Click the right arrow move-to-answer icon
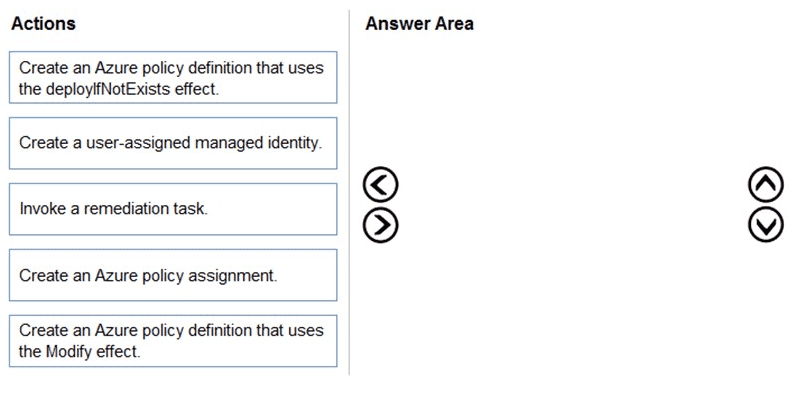Image resolution: width=793 pixels, height=397 pixels. pos(380,225)
